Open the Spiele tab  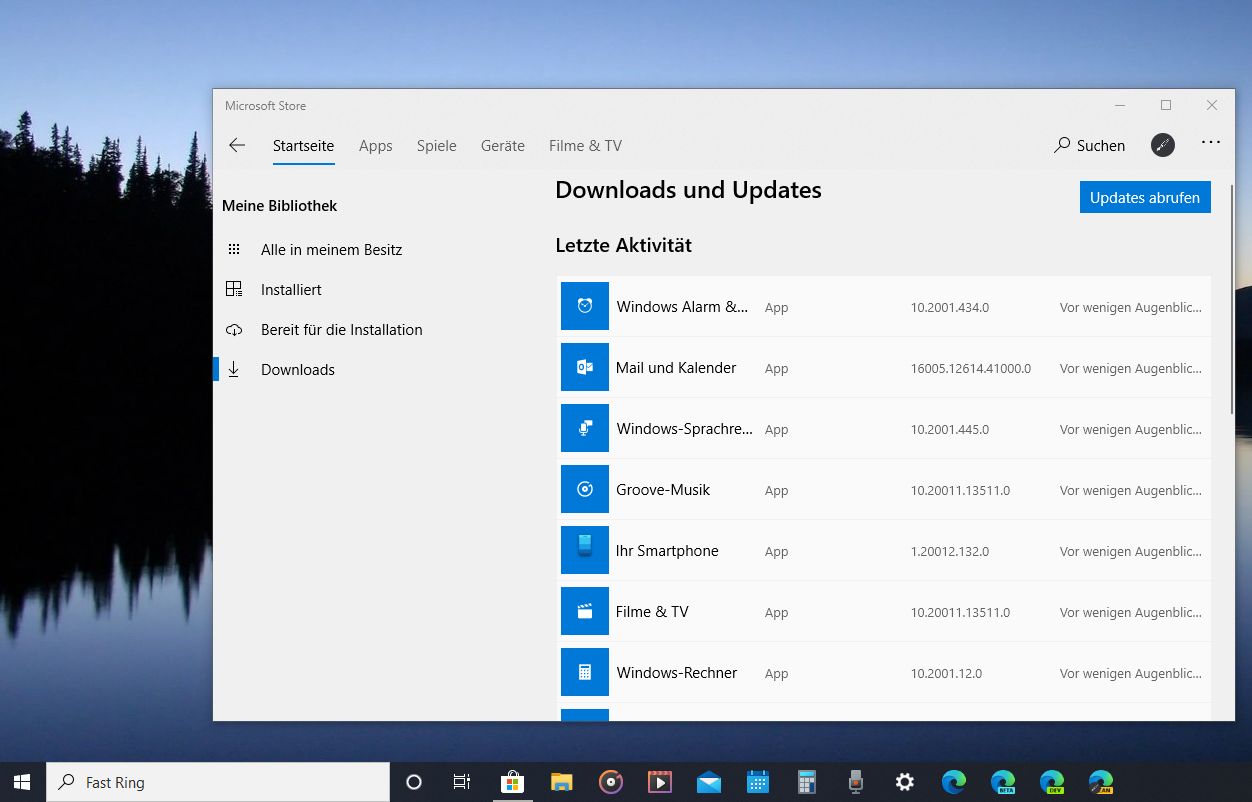[x=437, y=146]
